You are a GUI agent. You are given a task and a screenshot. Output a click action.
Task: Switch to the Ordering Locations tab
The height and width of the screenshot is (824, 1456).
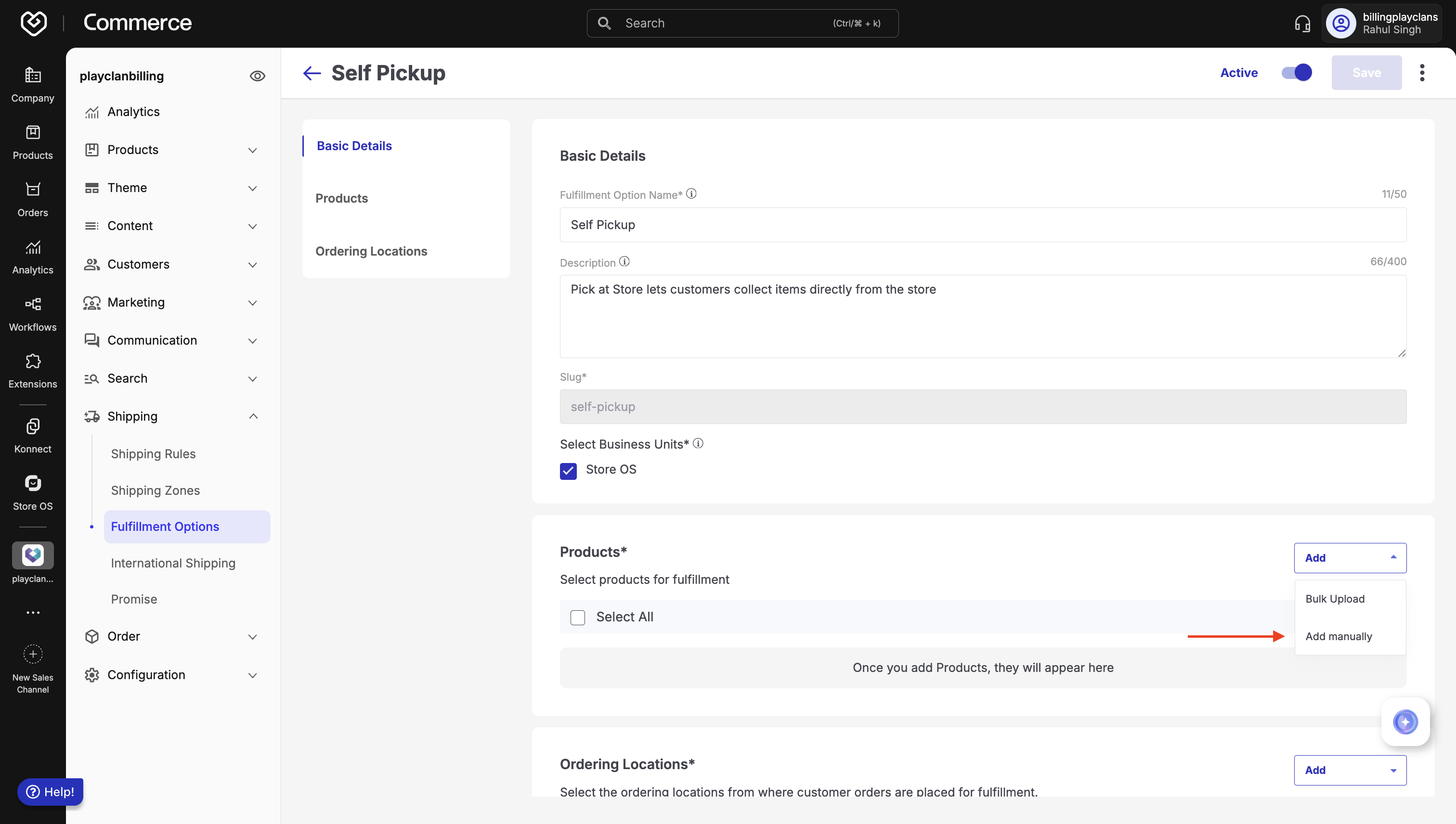(x=371, y=251)
